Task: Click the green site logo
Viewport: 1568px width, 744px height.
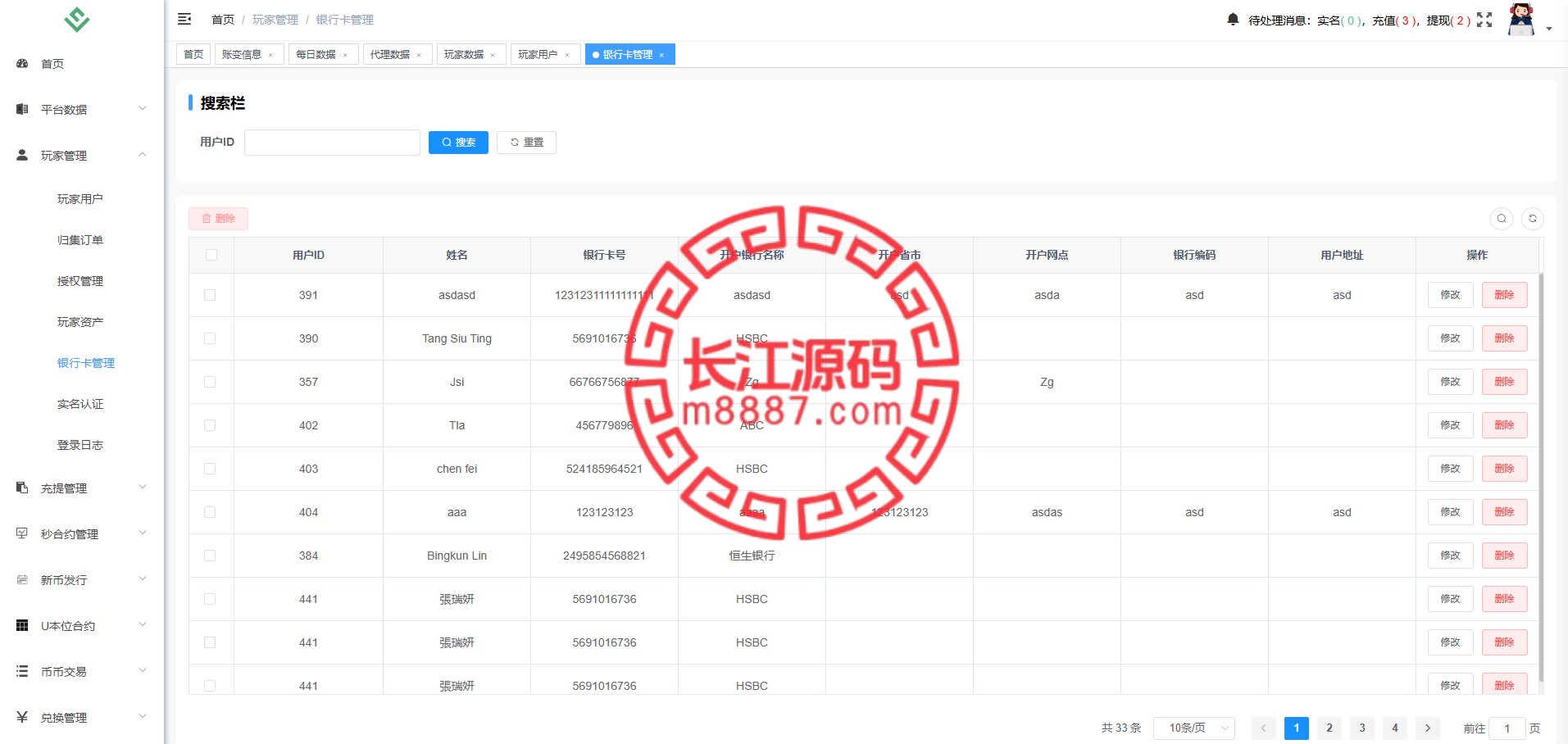Action: pyautogui.click(x=77, y=19)
